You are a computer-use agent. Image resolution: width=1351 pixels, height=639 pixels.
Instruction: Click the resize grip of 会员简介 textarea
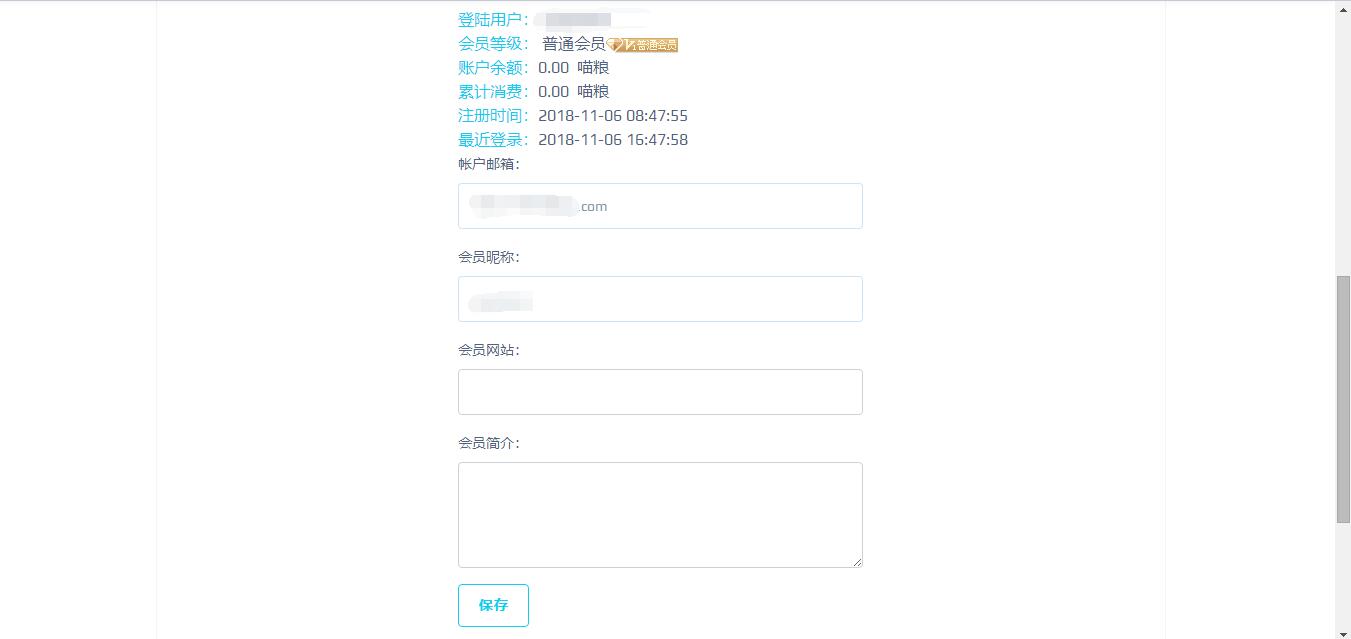[857, 562]
